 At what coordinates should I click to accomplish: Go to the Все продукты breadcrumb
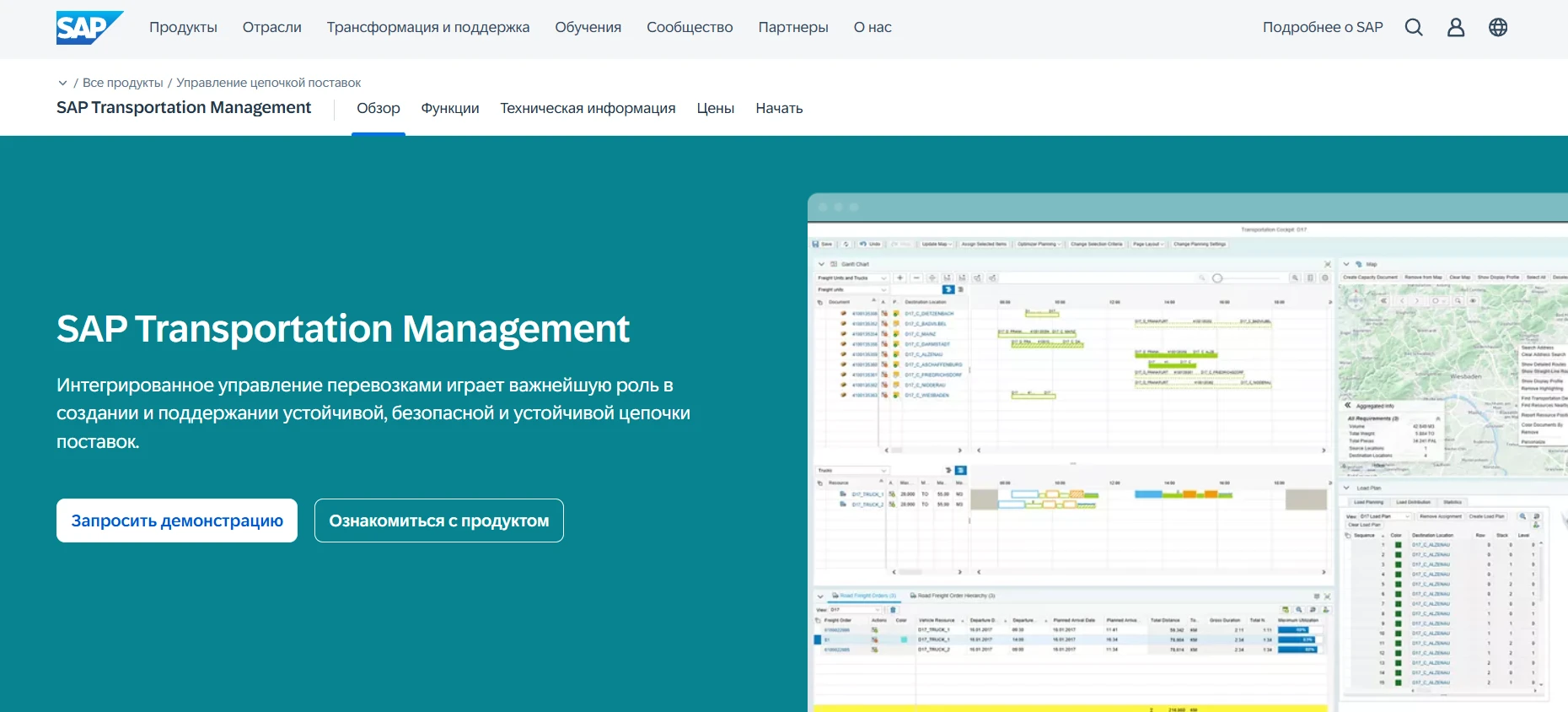123,83
